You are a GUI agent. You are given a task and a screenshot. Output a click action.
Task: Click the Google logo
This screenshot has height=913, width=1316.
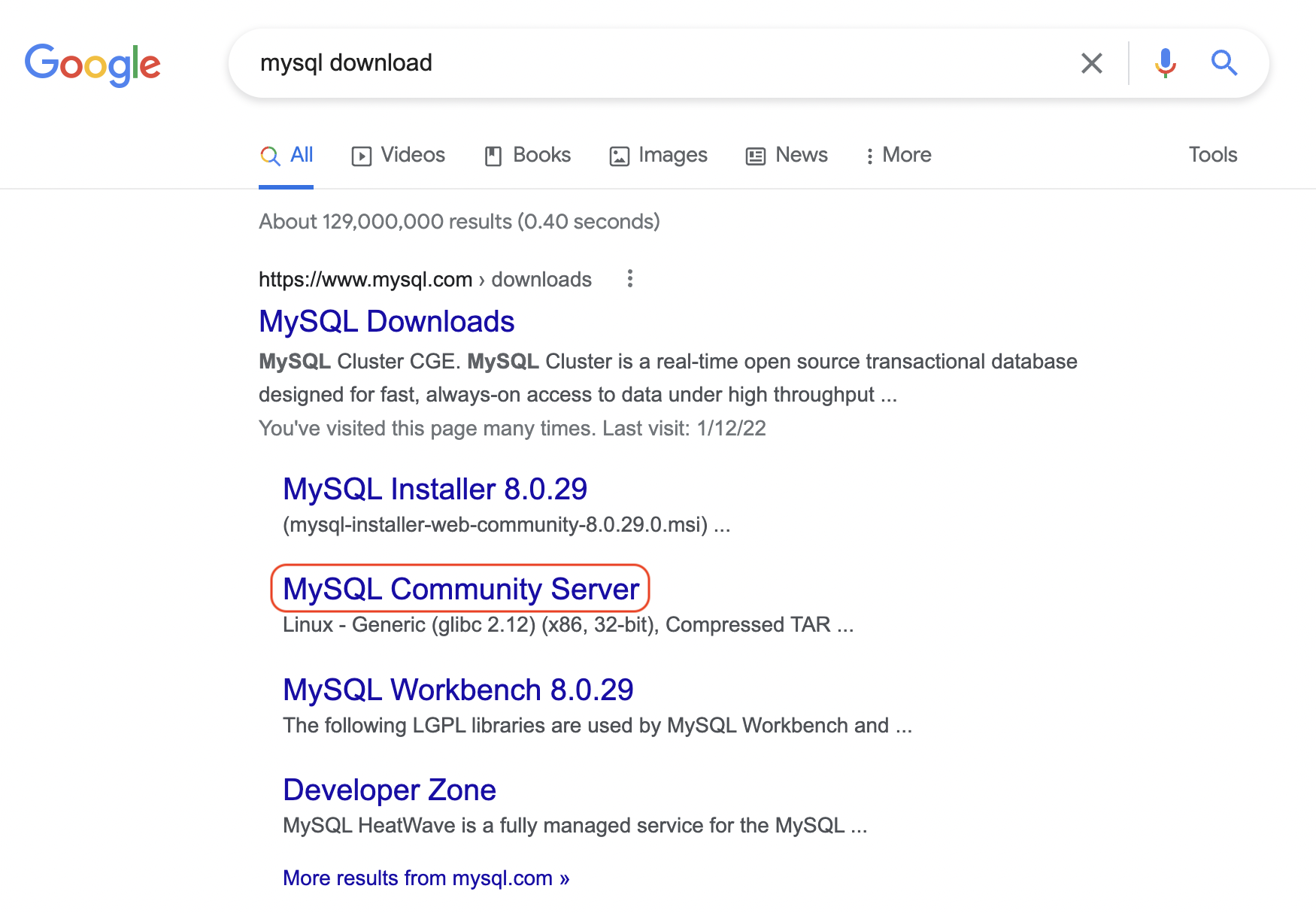pos(92,65)
